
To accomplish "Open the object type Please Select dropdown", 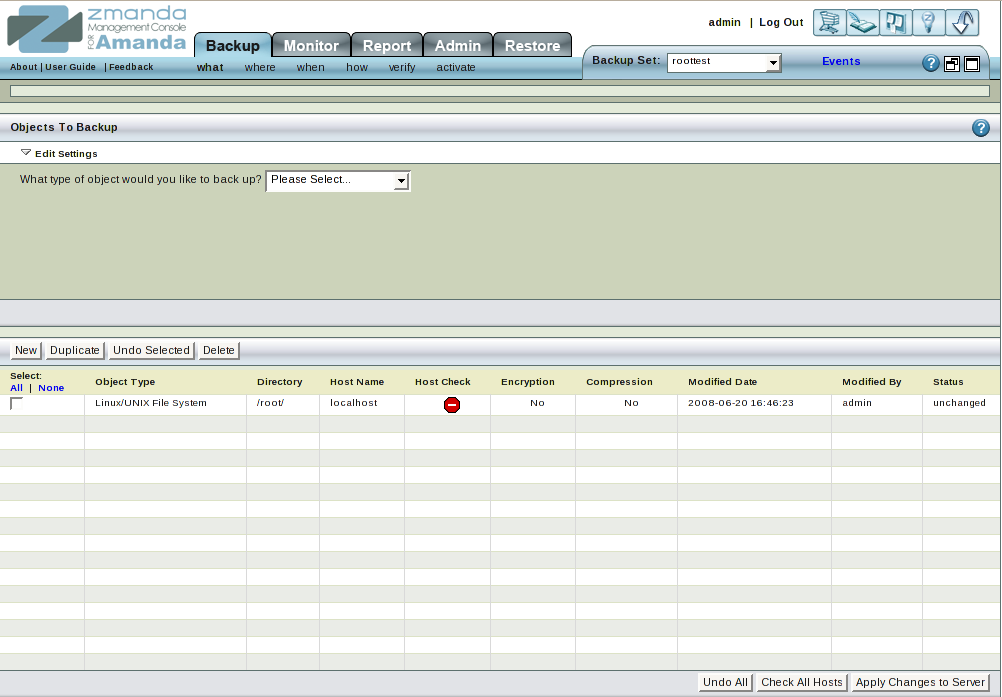I will coord(337,180).
